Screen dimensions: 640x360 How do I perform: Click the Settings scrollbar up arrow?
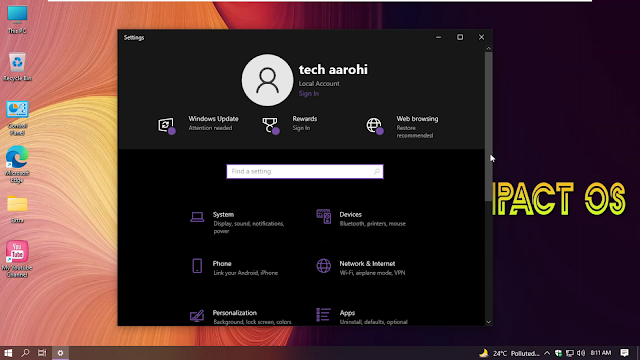[x=489, y=49]
